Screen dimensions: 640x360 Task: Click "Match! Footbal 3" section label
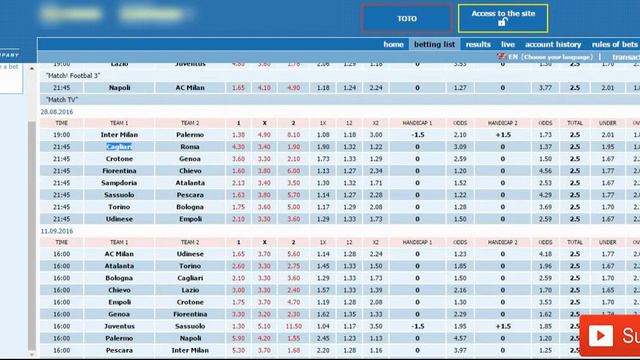[x=73, y=76]
